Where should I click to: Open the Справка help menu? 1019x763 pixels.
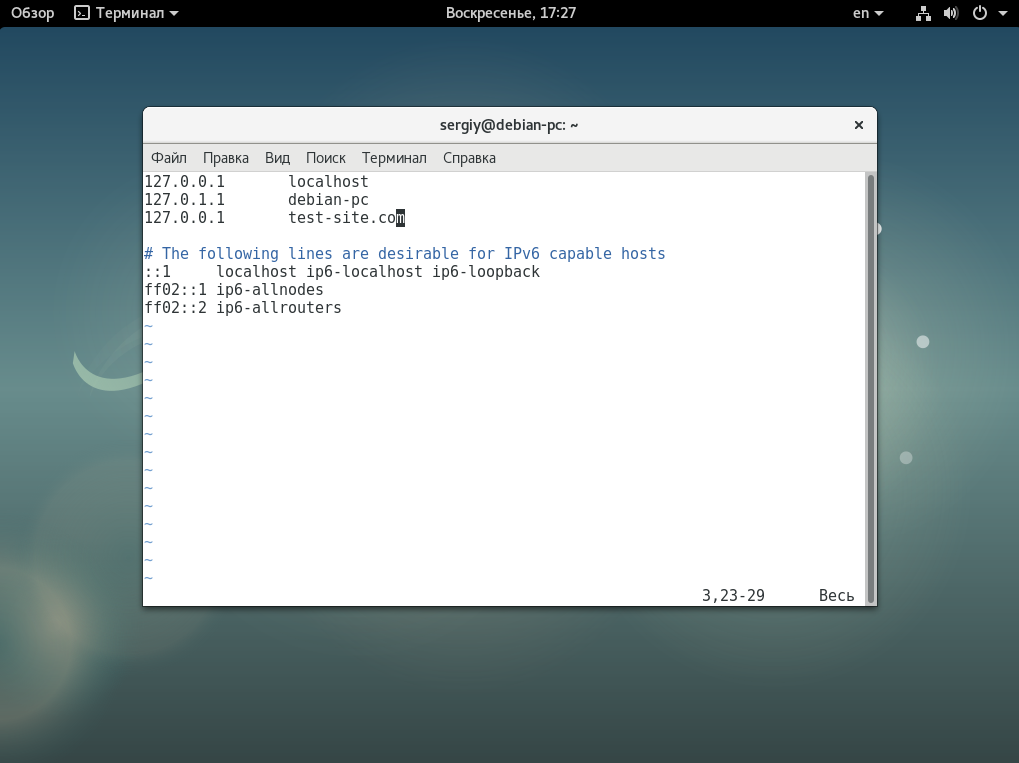[469, 158]
